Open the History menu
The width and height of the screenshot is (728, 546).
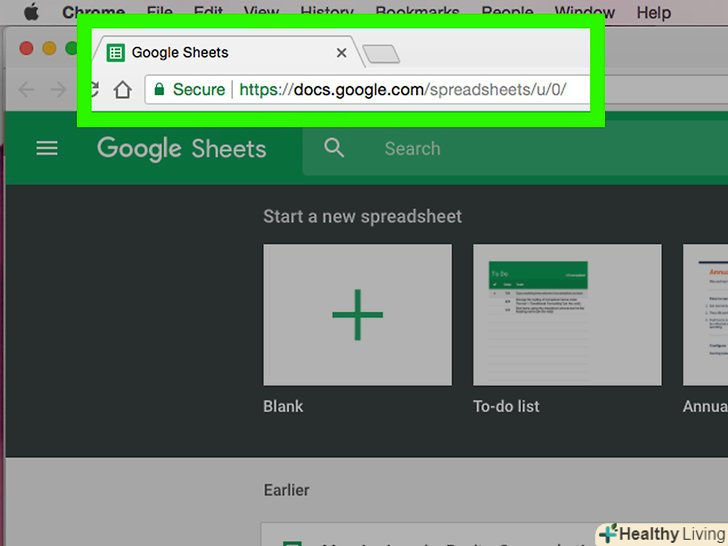click(327, 12)
